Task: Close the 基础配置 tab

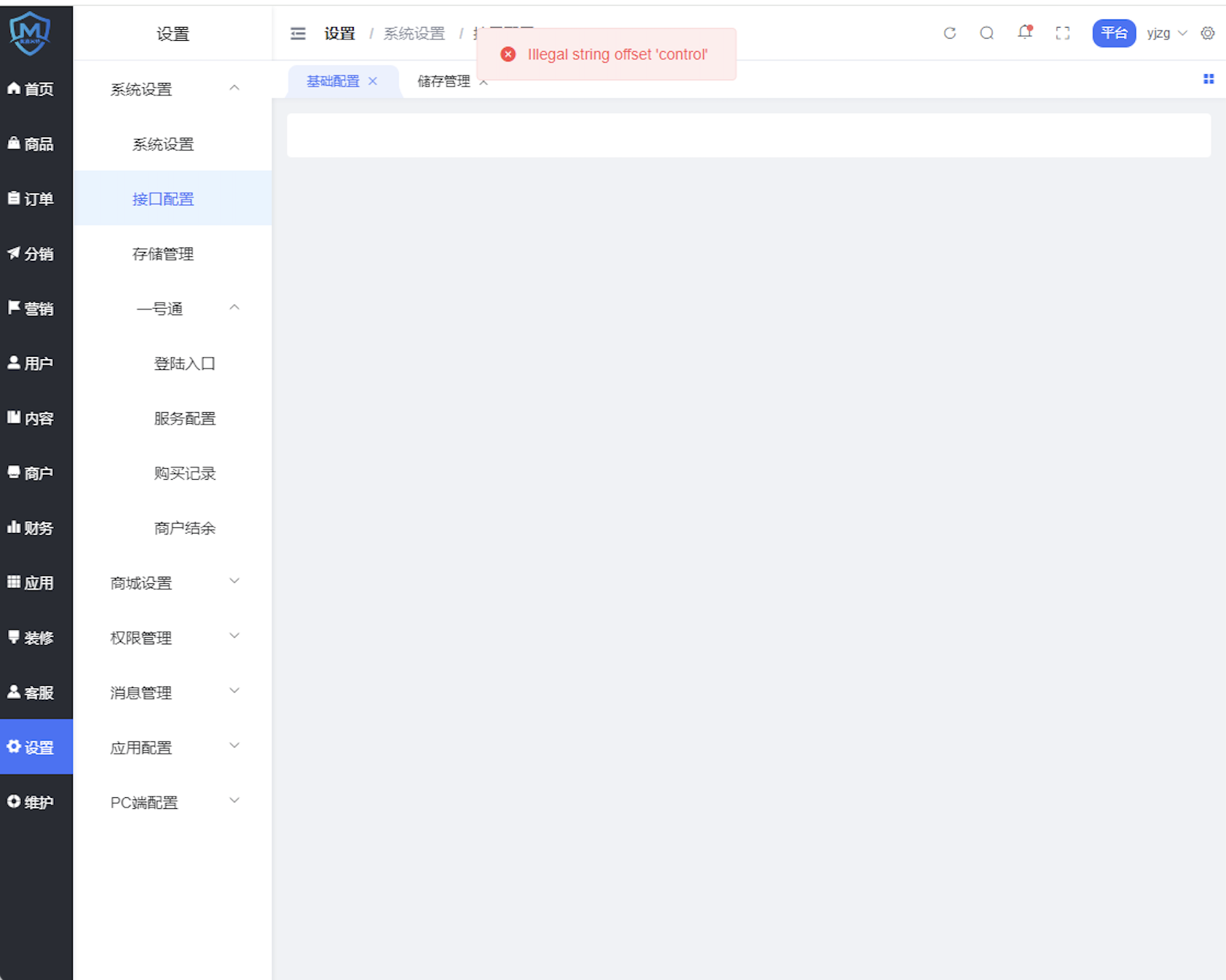Action: click(373, 81)
